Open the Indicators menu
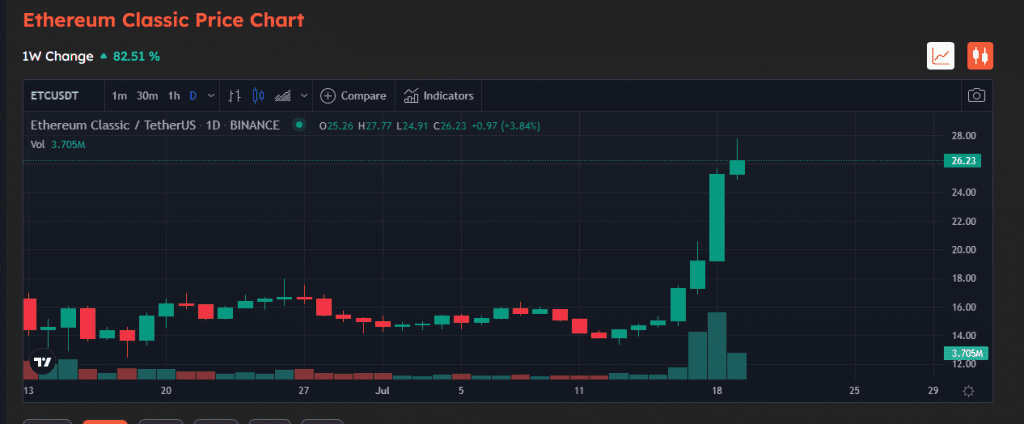This screenshot has width=1024, height=424. click(x=438, y=96)
